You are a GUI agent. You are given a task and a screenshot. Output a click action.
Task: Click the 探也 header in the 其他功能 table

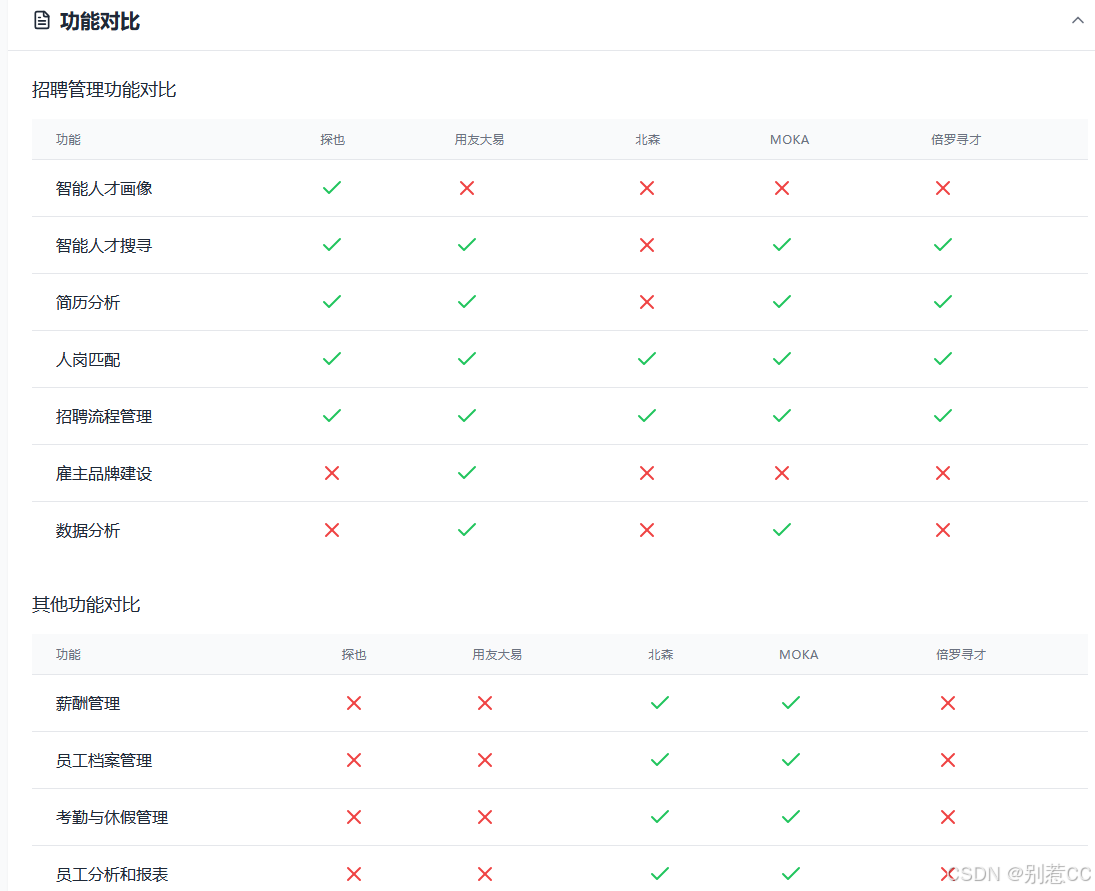pos(353,654)
